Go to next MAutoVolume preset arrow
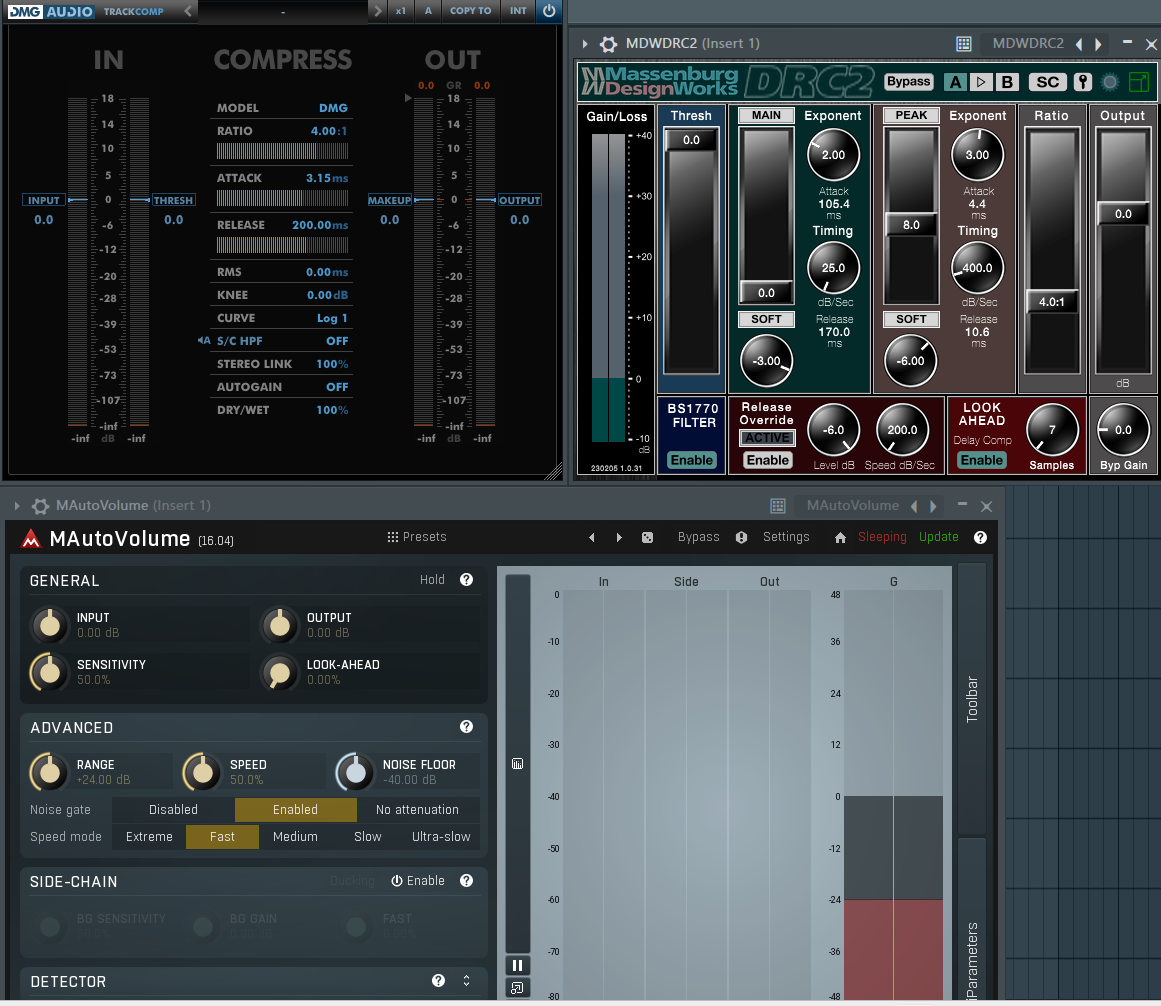The image size is (1161, 1006). 619,537
